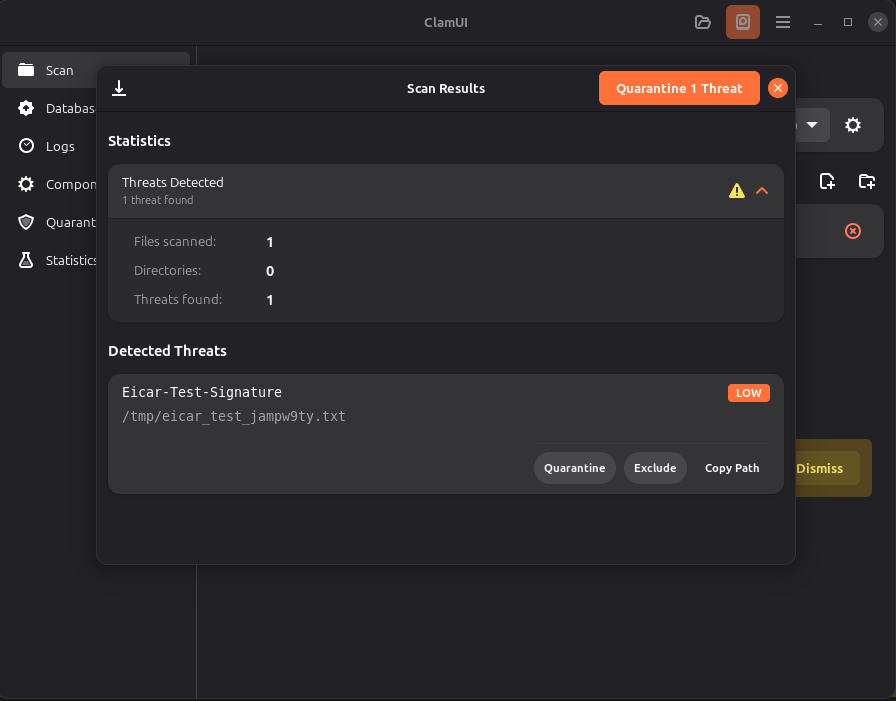The height and width of the screenshot is (701, 896).
Task: Select the Logs item in the sidebar
Action: coord(26,146)
